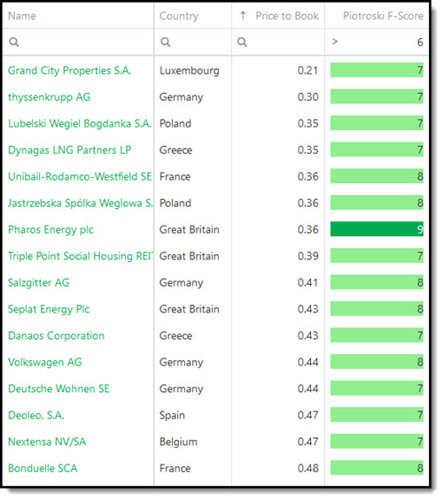Open thyssenkrupp AG link

(x=49, y=97)
